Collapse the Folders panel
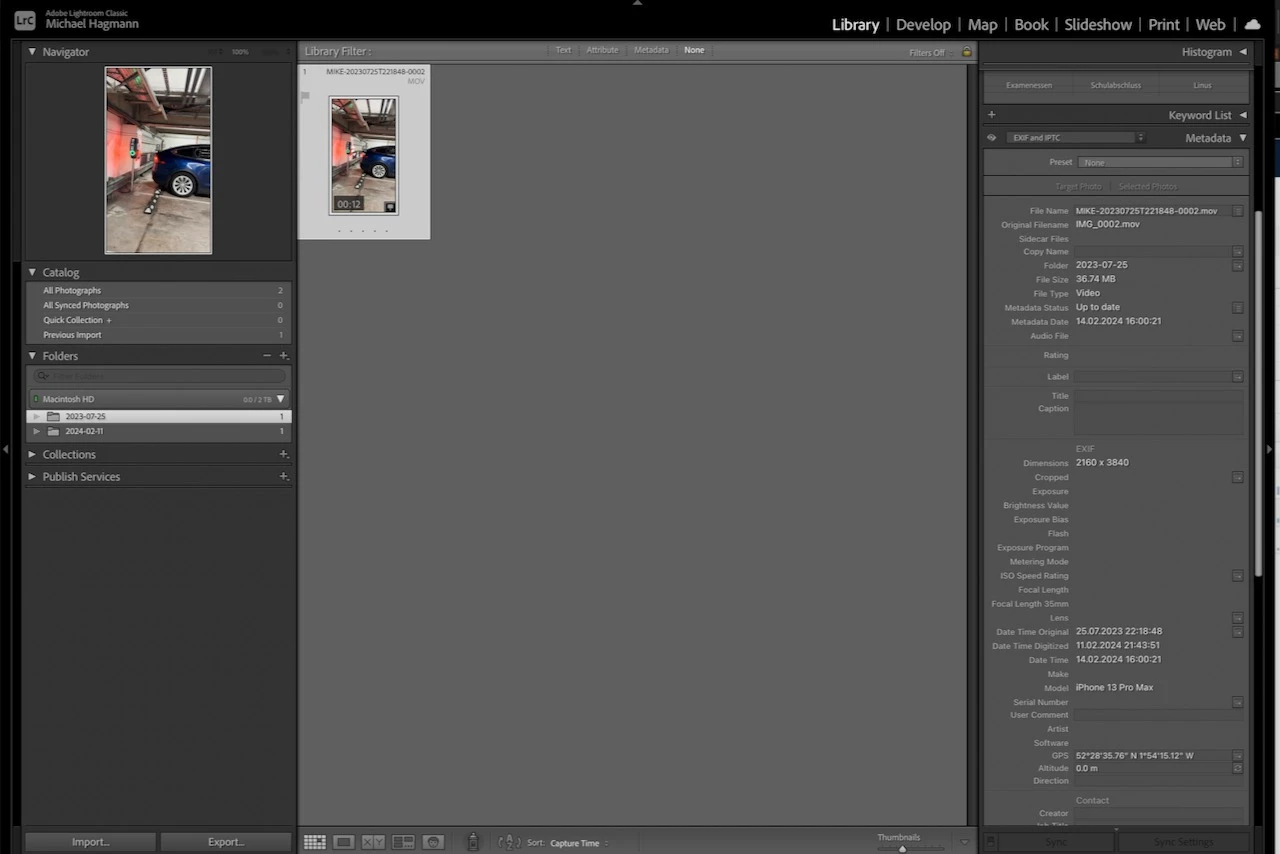1280x854 pixels. 32,356
